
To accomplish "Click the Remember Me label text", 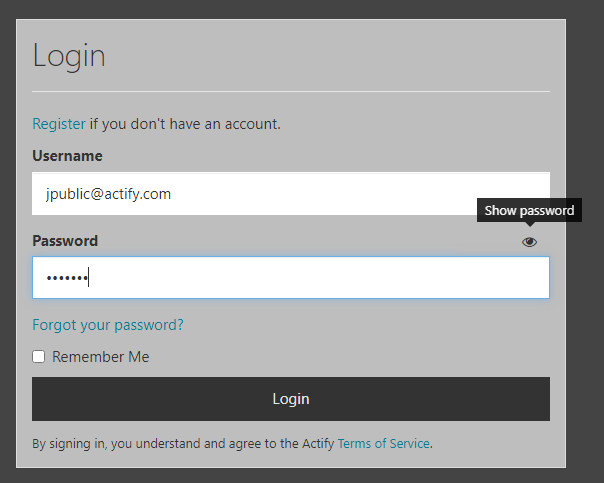I will click(101, 357).
